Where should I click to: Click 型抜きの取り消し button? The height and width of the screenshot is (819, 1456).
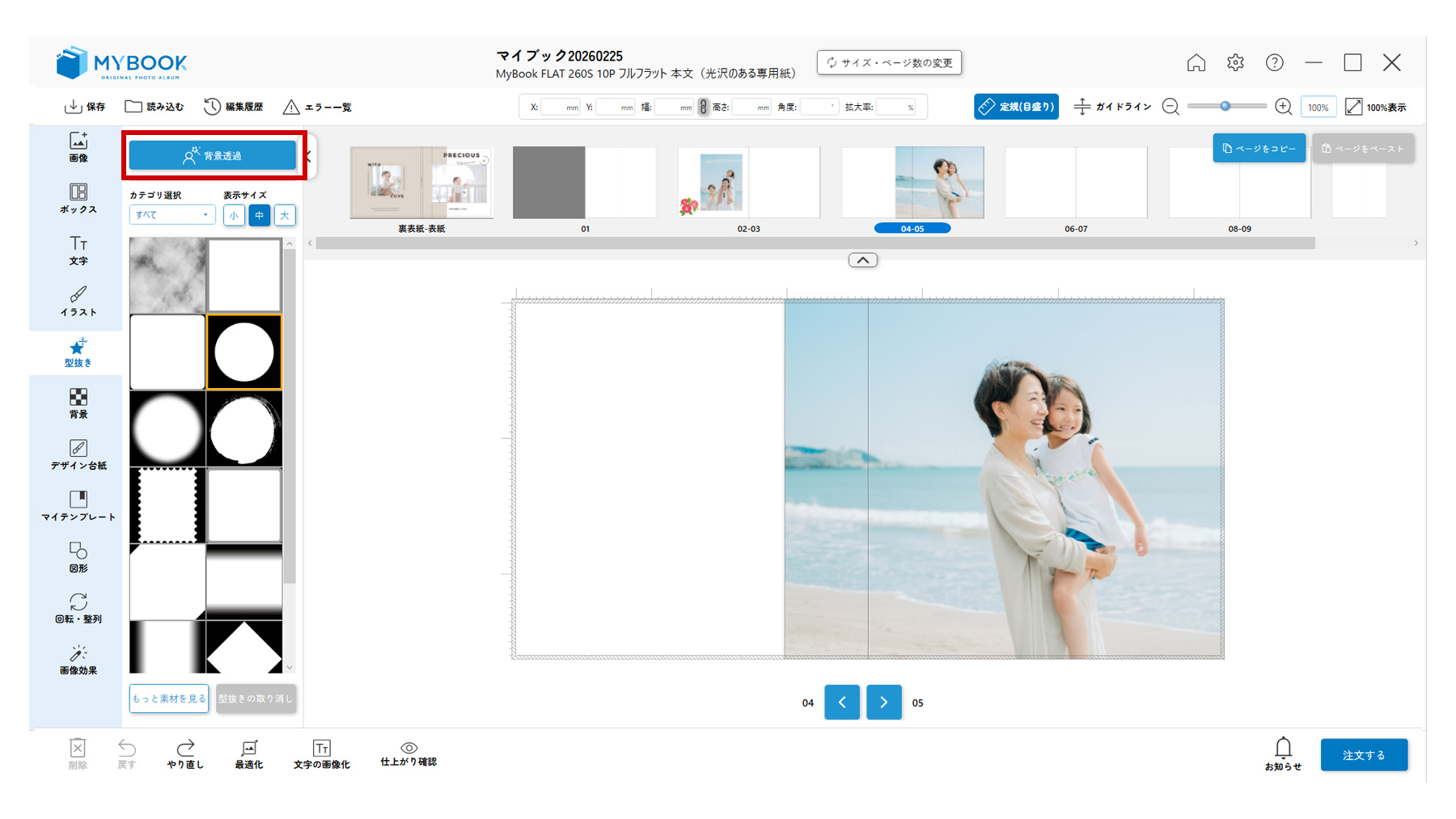[256, 699]
